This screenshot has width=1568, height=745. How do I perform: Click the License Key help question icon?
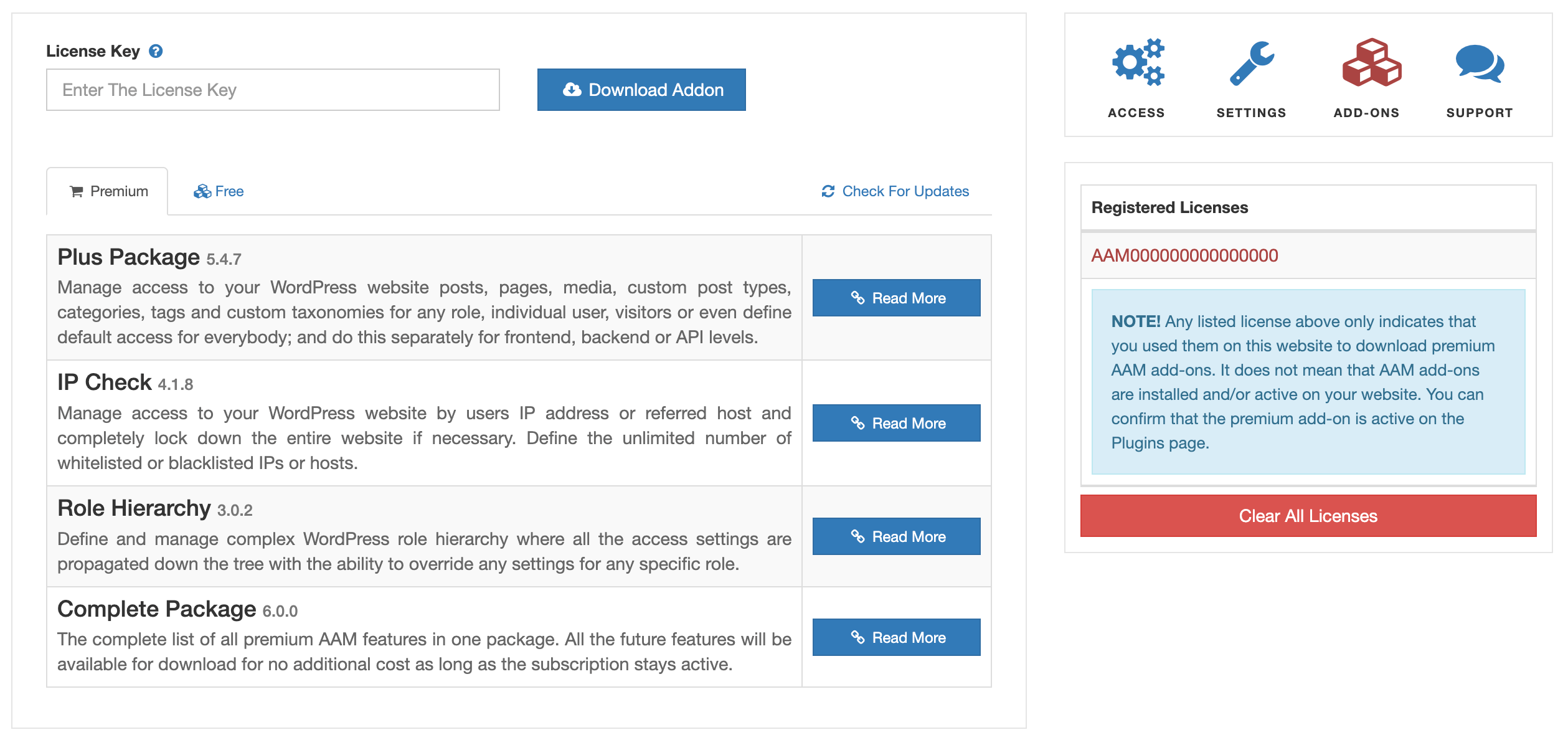point(156,51)
